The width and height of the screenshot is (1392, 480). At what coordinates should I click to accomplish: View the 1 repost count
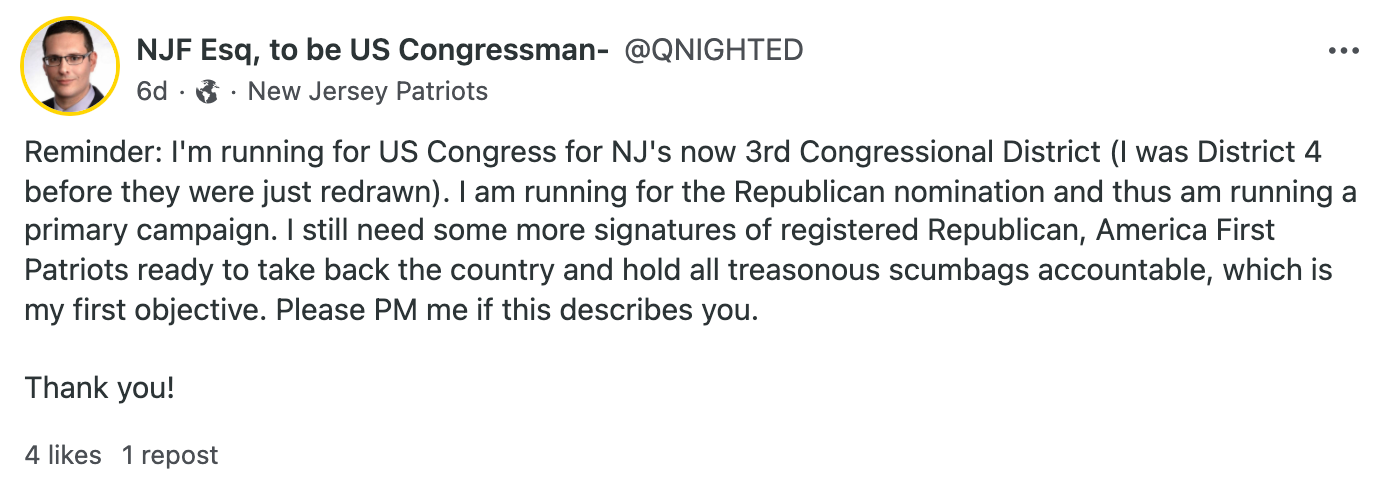tap(170, 455)
